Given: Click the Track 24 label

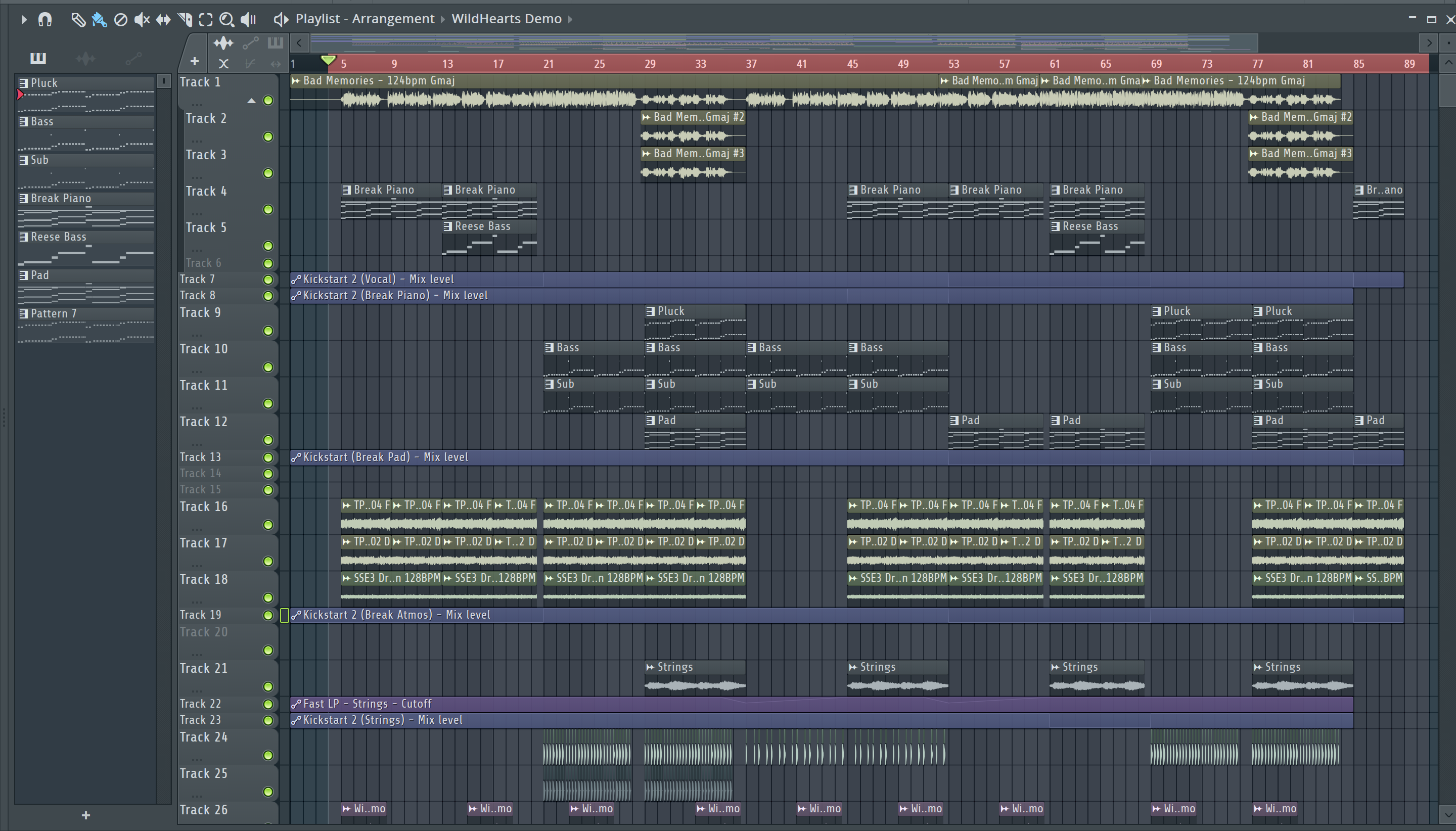Looking at the screenshot, I should tap(204, 737).
